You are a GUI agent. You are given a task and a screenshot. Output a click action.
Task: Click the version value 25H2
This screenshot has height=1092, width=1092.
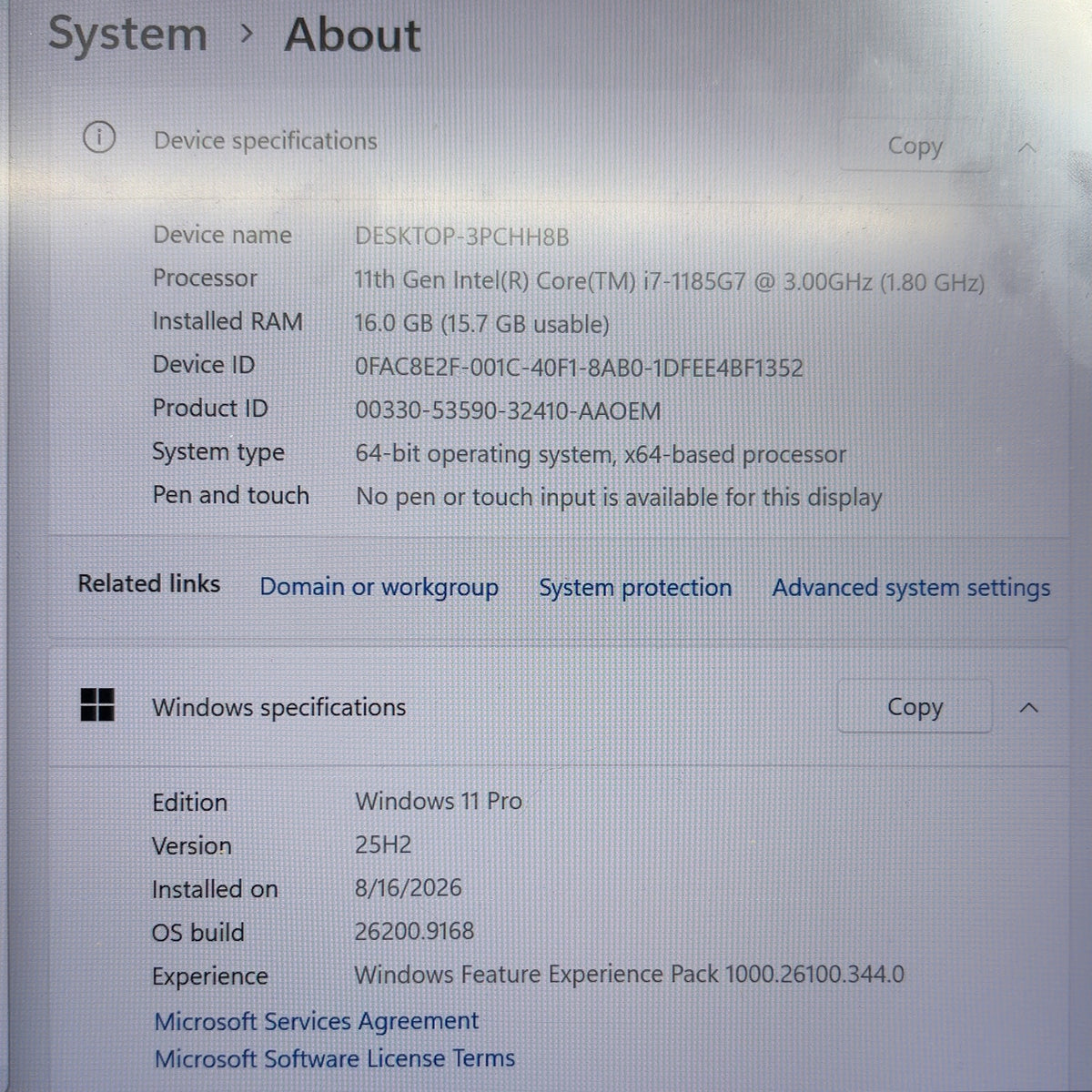383,844
